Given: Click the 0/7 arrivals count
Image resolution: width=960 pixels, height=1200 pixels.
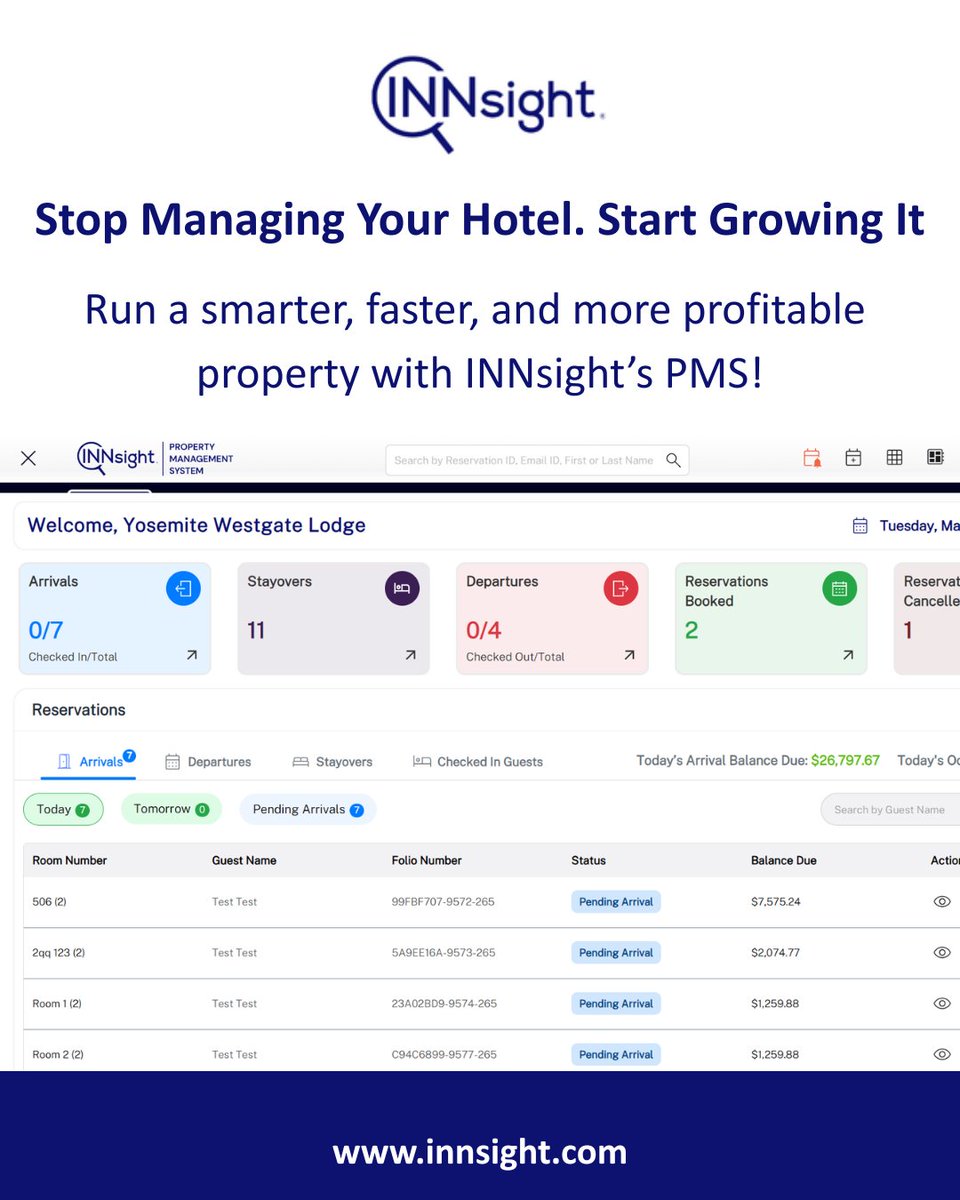Looking at the screenshot, I should coord(46,630).
